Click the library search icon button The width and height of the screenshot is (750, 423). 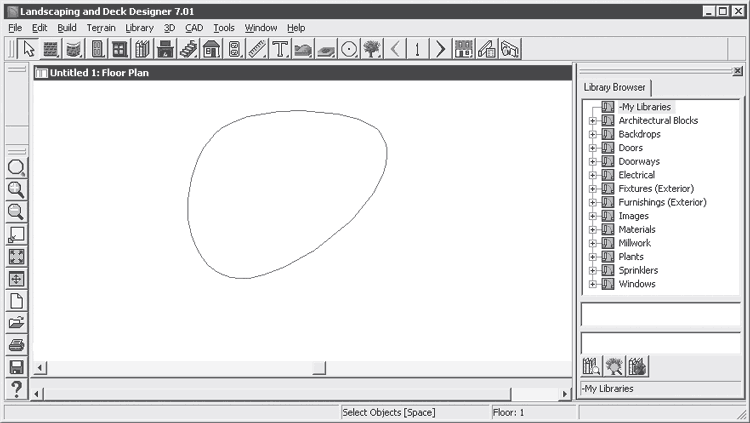(591, 366)
